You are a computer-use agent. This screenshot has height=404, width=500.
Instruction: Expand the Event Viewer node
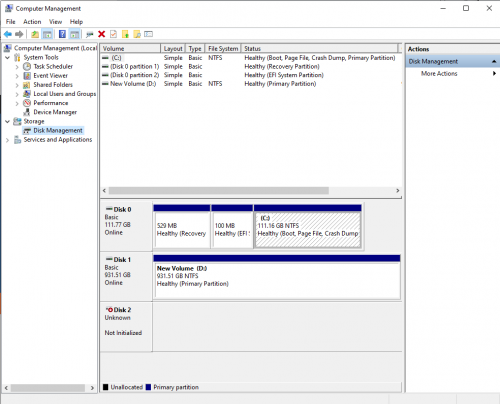pyautogui.click(x=17, y=76)
